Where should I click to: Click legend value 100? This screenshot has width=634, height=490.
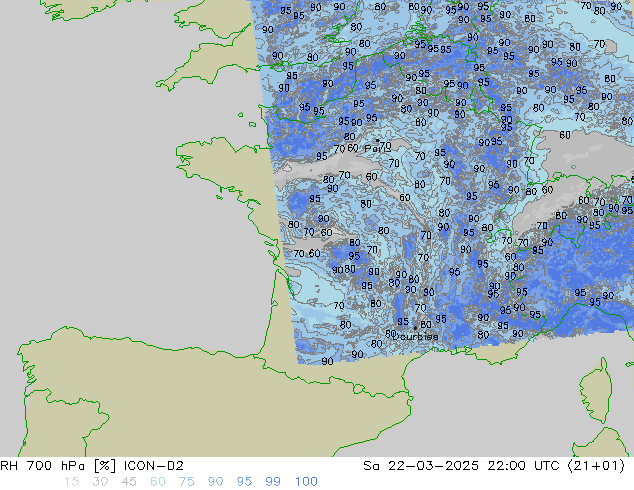tap(306, 482)
